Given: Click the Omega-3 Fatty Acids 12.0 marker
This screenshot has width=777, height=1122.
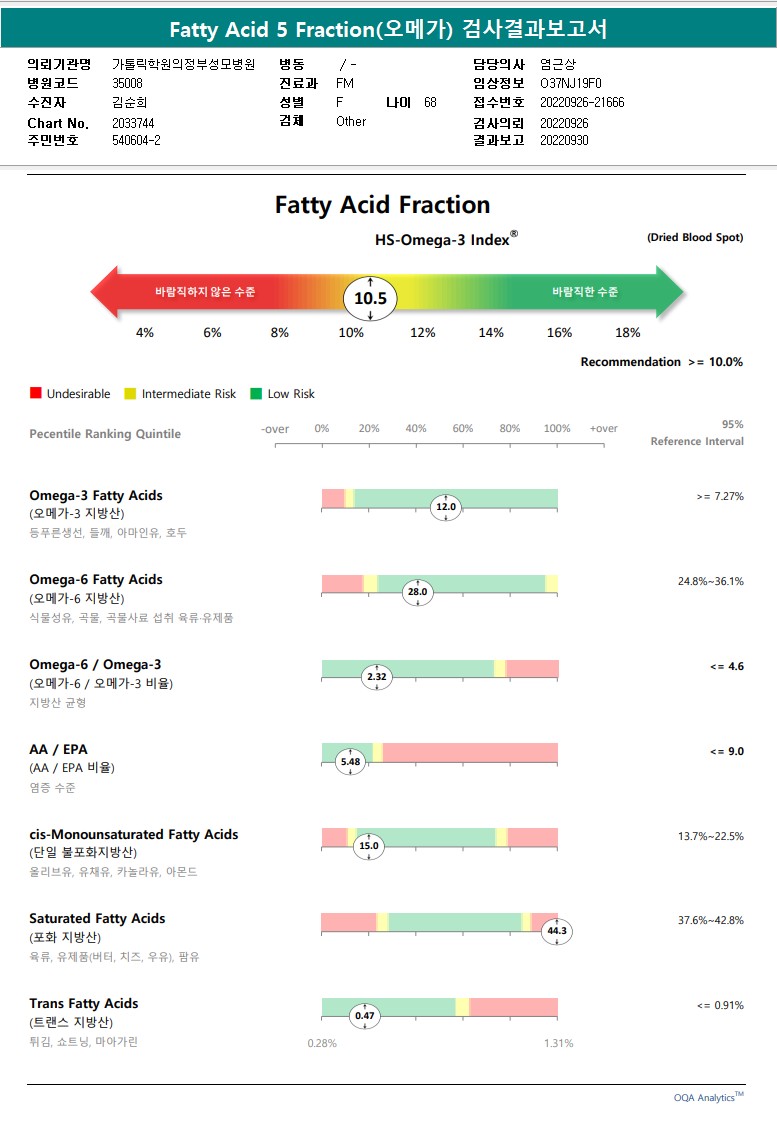Looking at the screenshot, I should [x=445, y=507].
